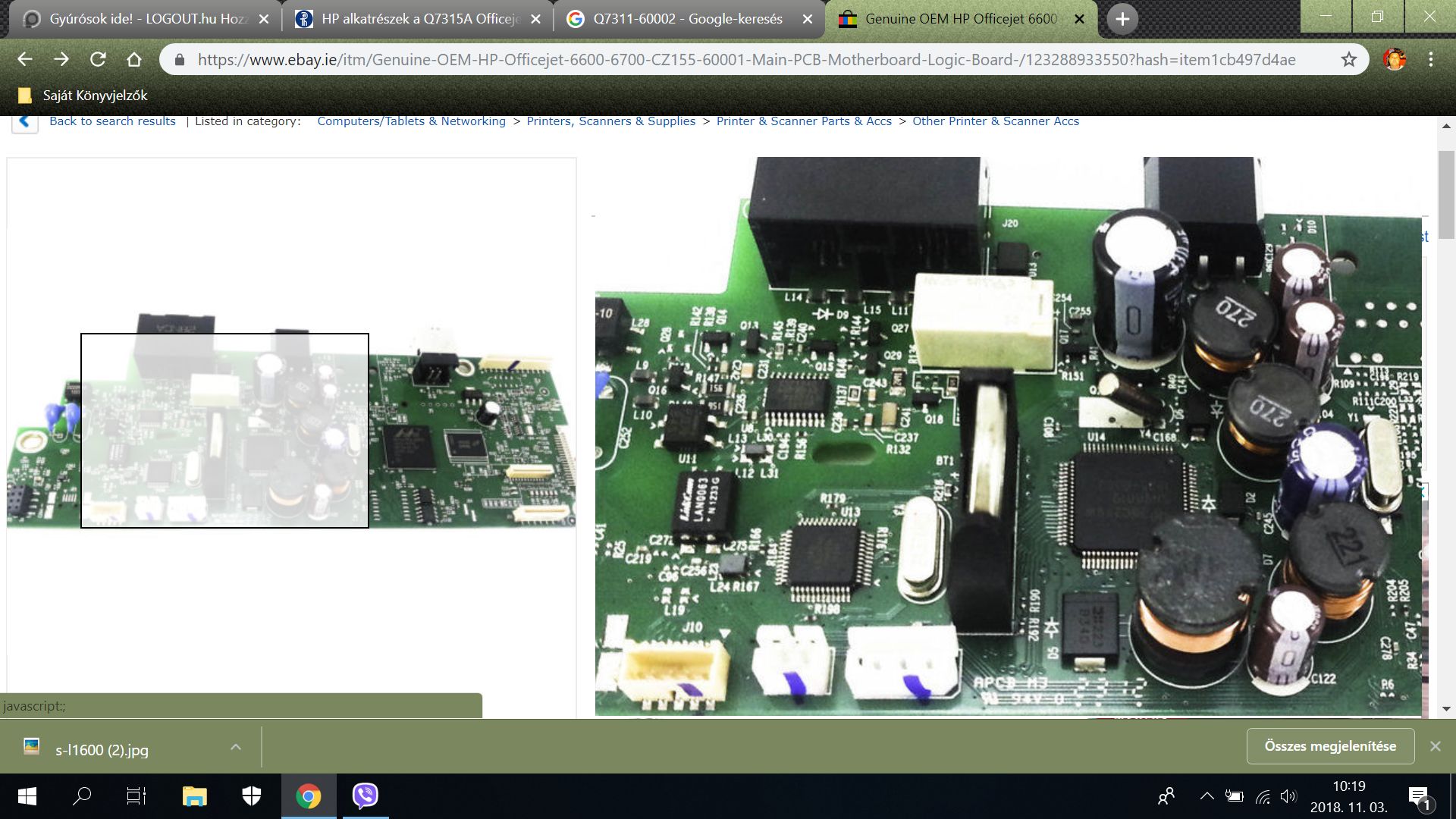Open Windows Defender from the taskbar
The height and width of the screenshot is (819, 1456).
252,795
